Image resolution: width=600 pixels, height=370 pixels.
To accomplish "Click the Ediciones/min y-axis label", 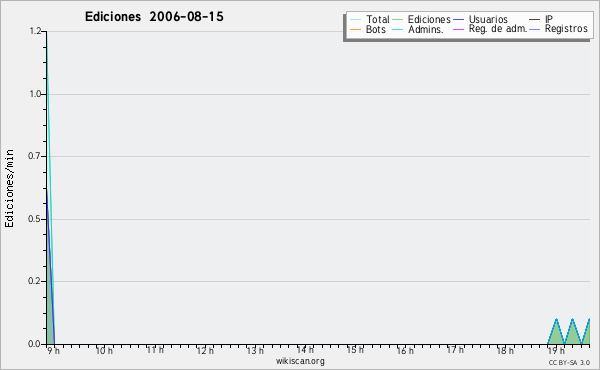I will pyautogui.click(x=9, y=188).
